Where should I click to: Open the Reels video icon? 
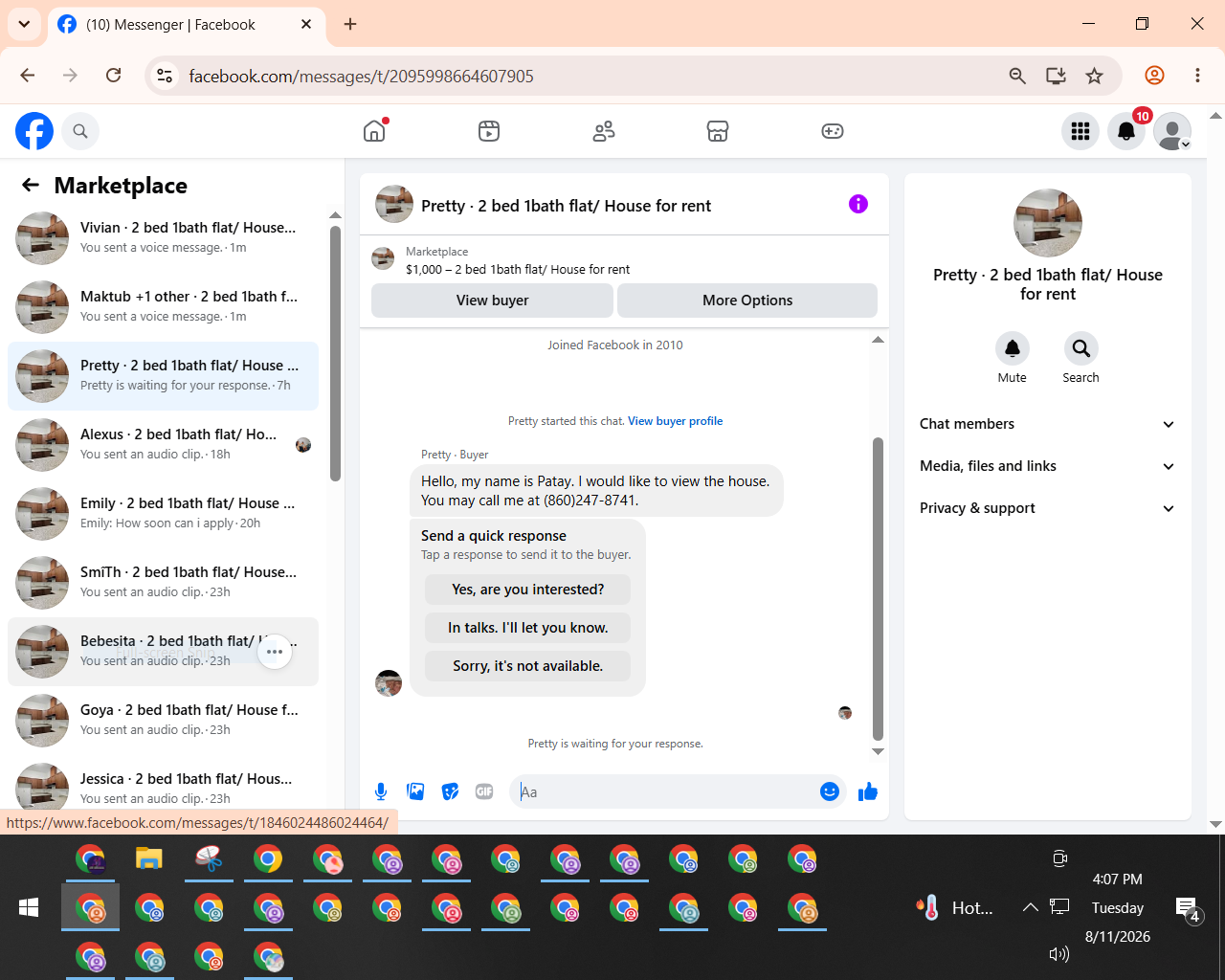click(x=489, y=131)
